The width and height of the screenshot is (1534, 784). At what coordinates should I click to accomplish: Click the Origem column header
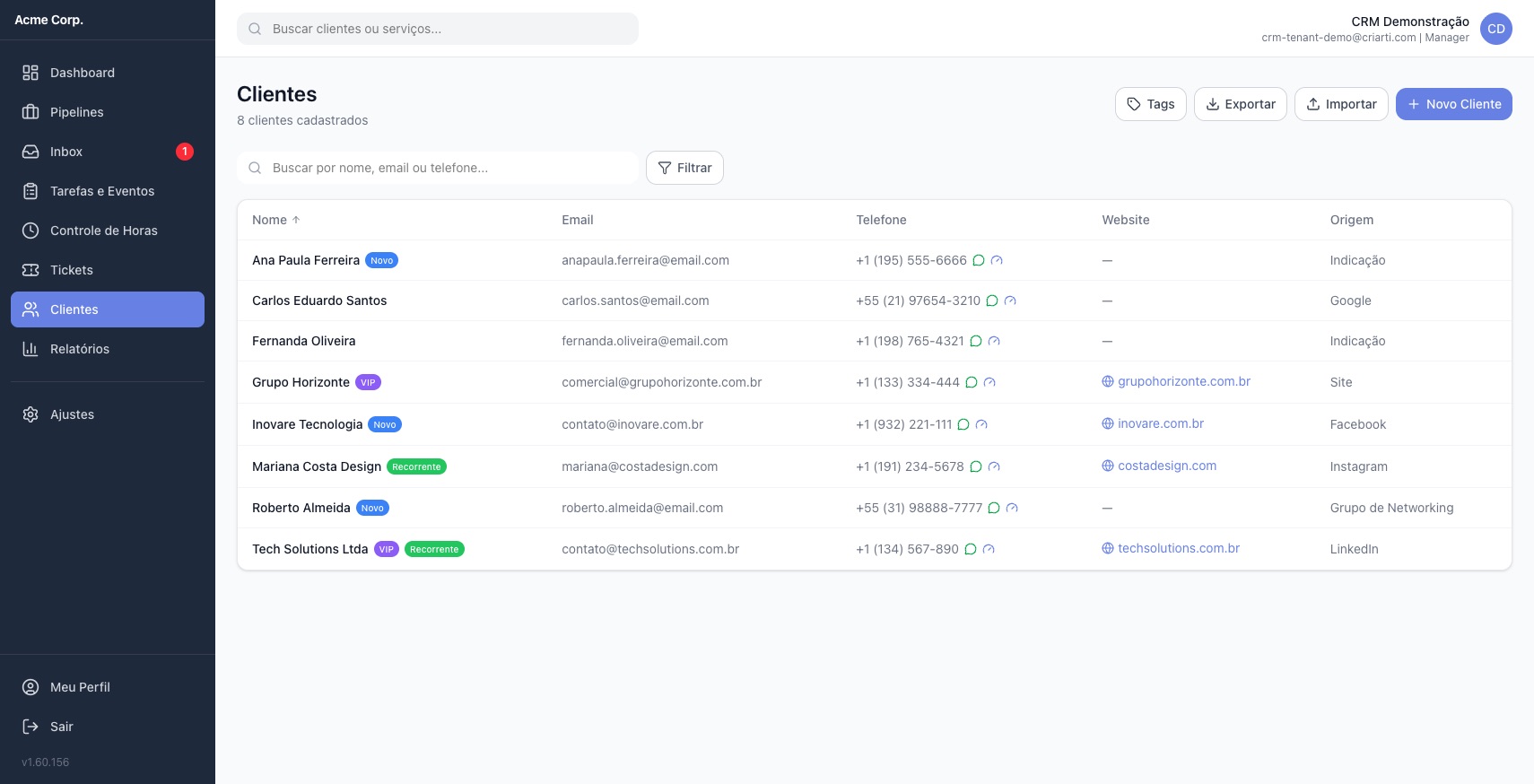tap(1352, 220)
